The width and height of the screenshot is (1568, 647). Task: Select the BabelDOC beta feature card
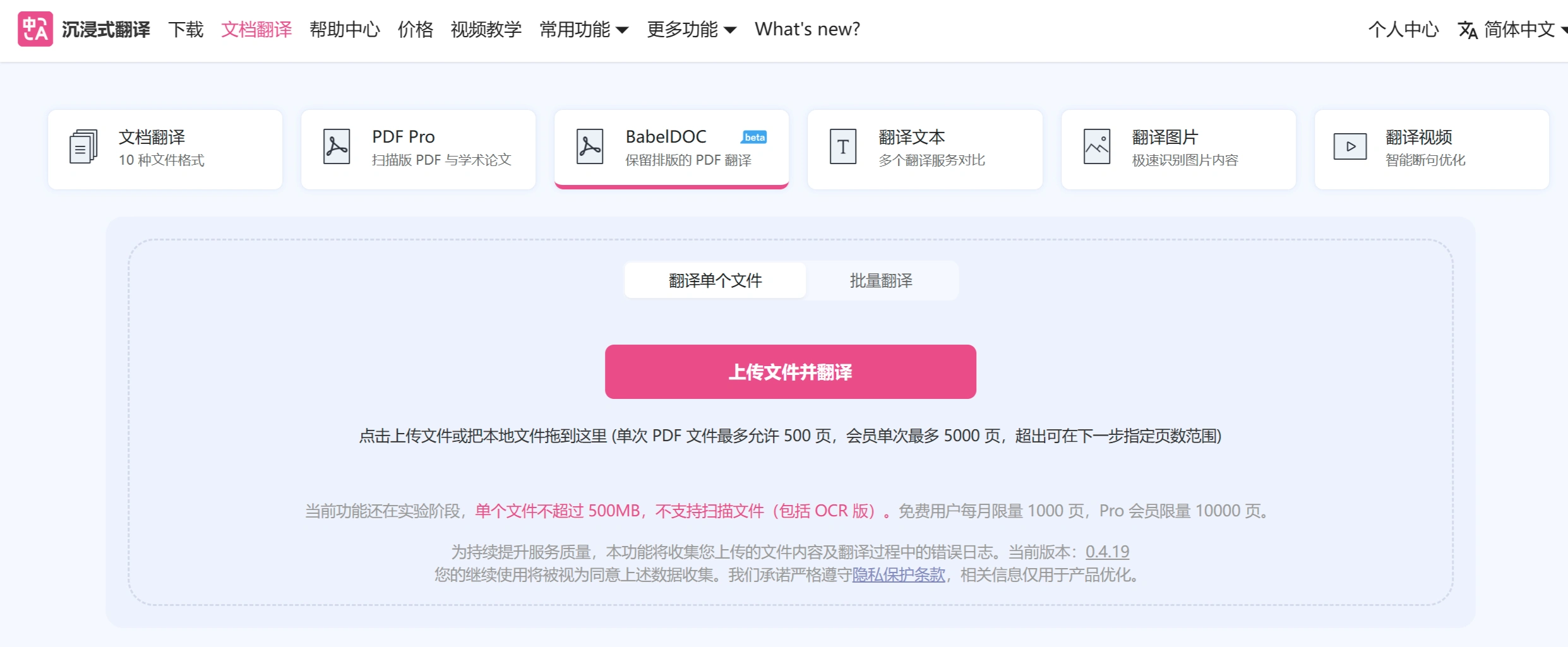(671, 148)
